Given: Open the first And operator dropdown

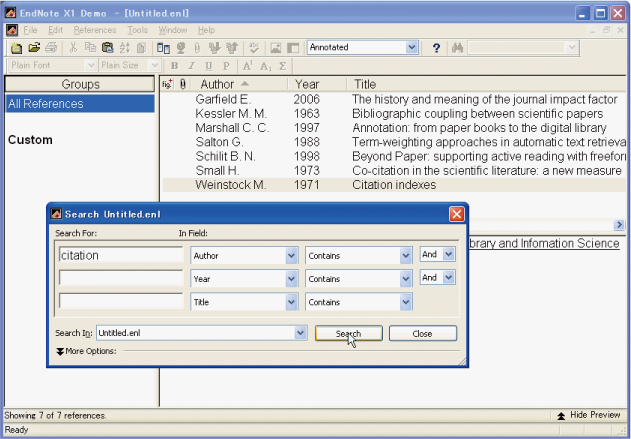Looking at the screenshot, I should pyautogui.click(x=448, y=254).
